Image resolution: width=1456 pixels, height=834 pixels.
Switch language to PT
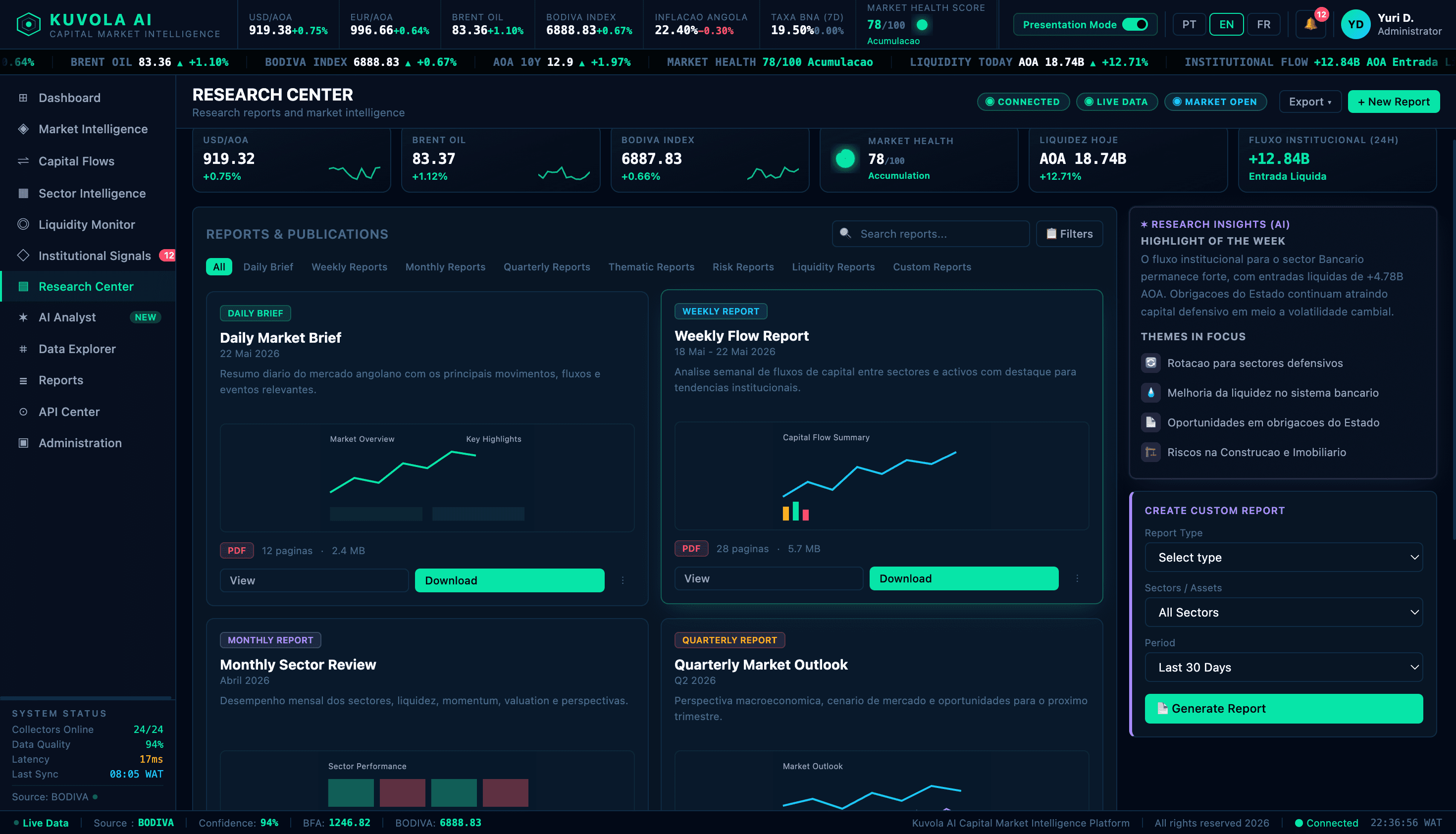point(1189,25)
